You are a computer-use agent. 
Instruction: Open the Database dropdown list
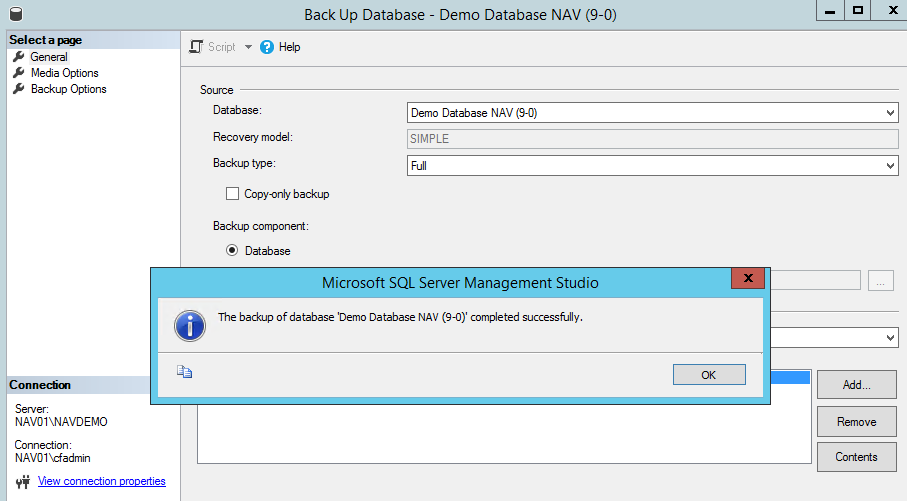pyautogui.click(x=652, y=113)
